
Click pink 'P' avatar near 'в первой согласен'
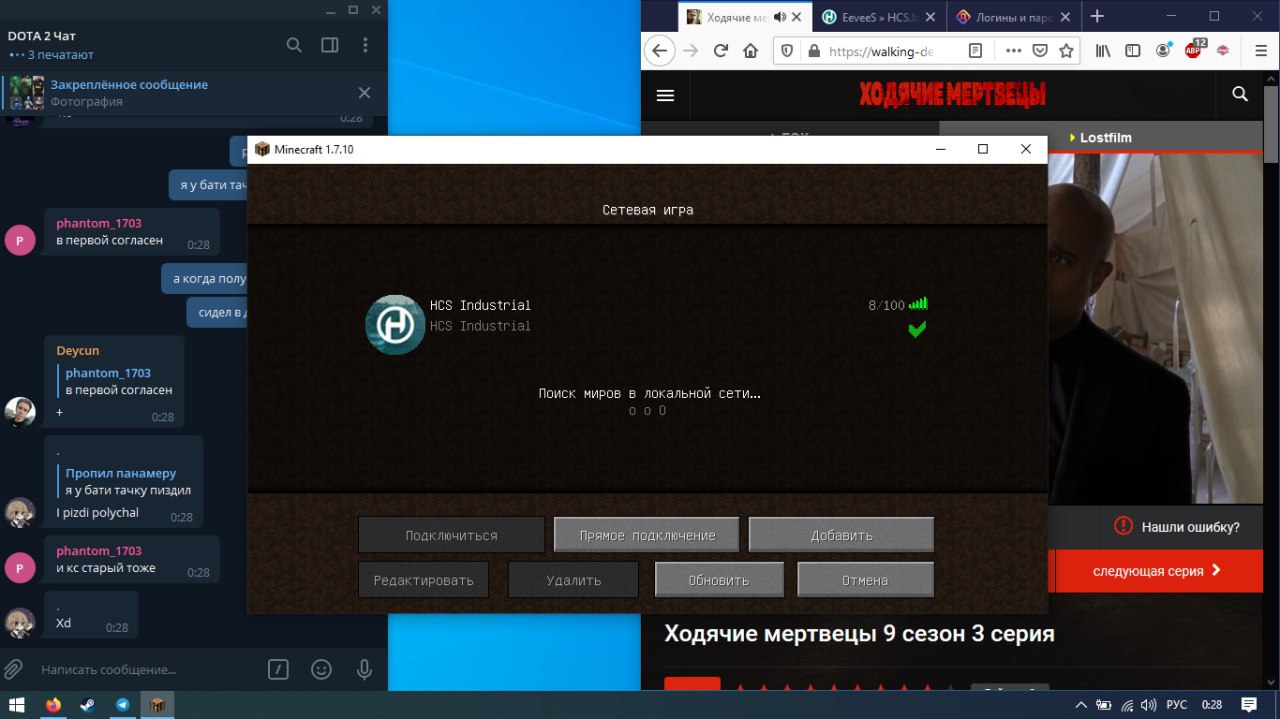coord(20,240)
